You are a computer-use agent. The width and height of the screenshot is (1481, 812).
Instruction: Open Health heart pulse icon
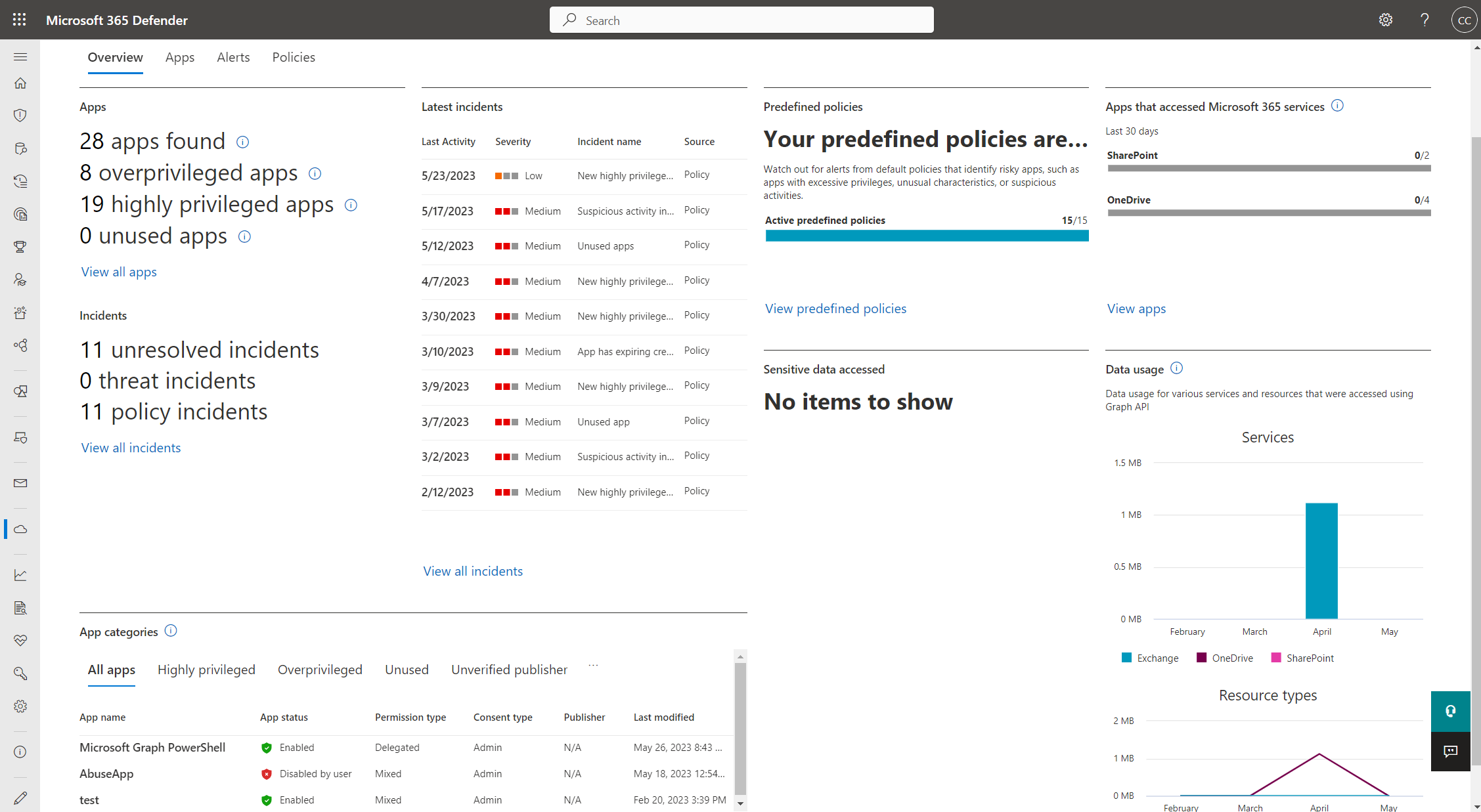(x=20, y=641)
